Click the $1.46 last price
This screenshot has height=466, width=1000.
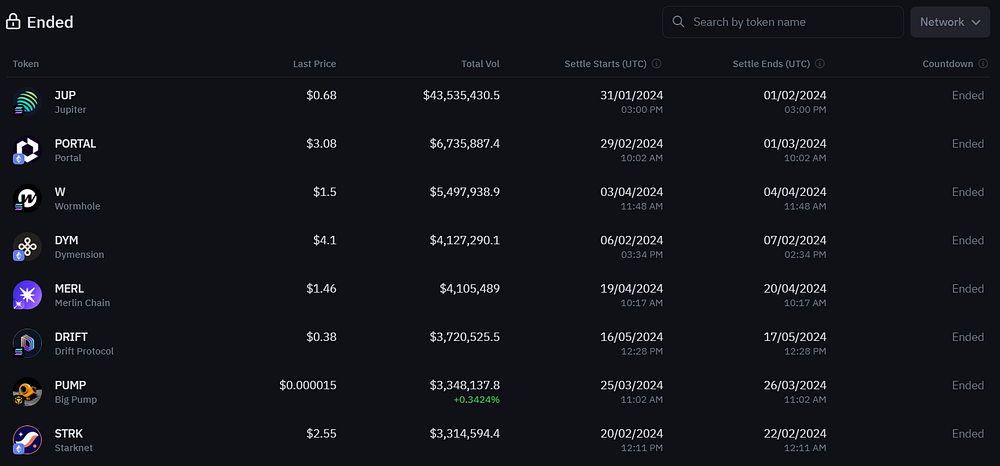(x=321, y=289)
